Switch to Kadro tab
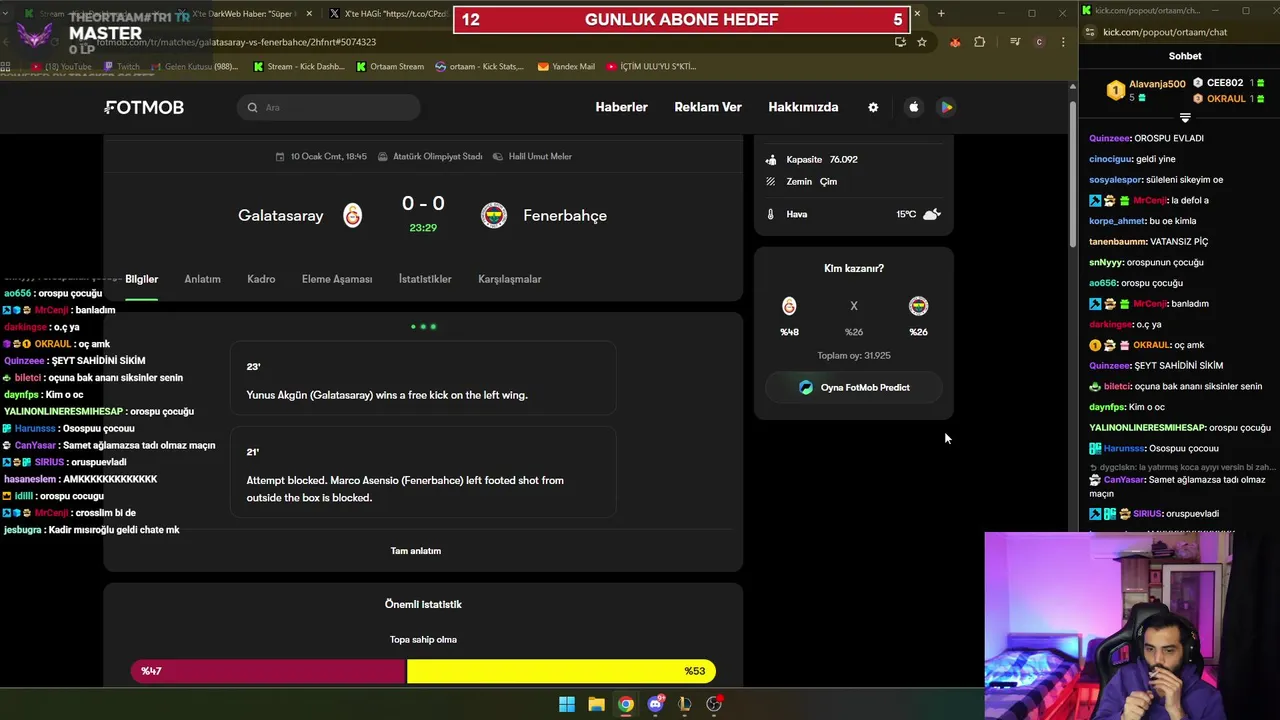1280x720 pixels. click(x=261, y=279)
